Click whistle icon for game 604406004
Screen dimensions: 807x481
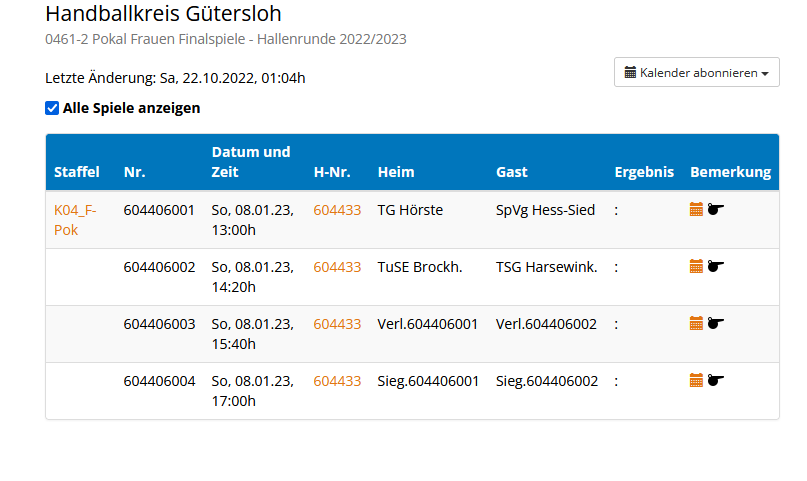click(715, 380)
